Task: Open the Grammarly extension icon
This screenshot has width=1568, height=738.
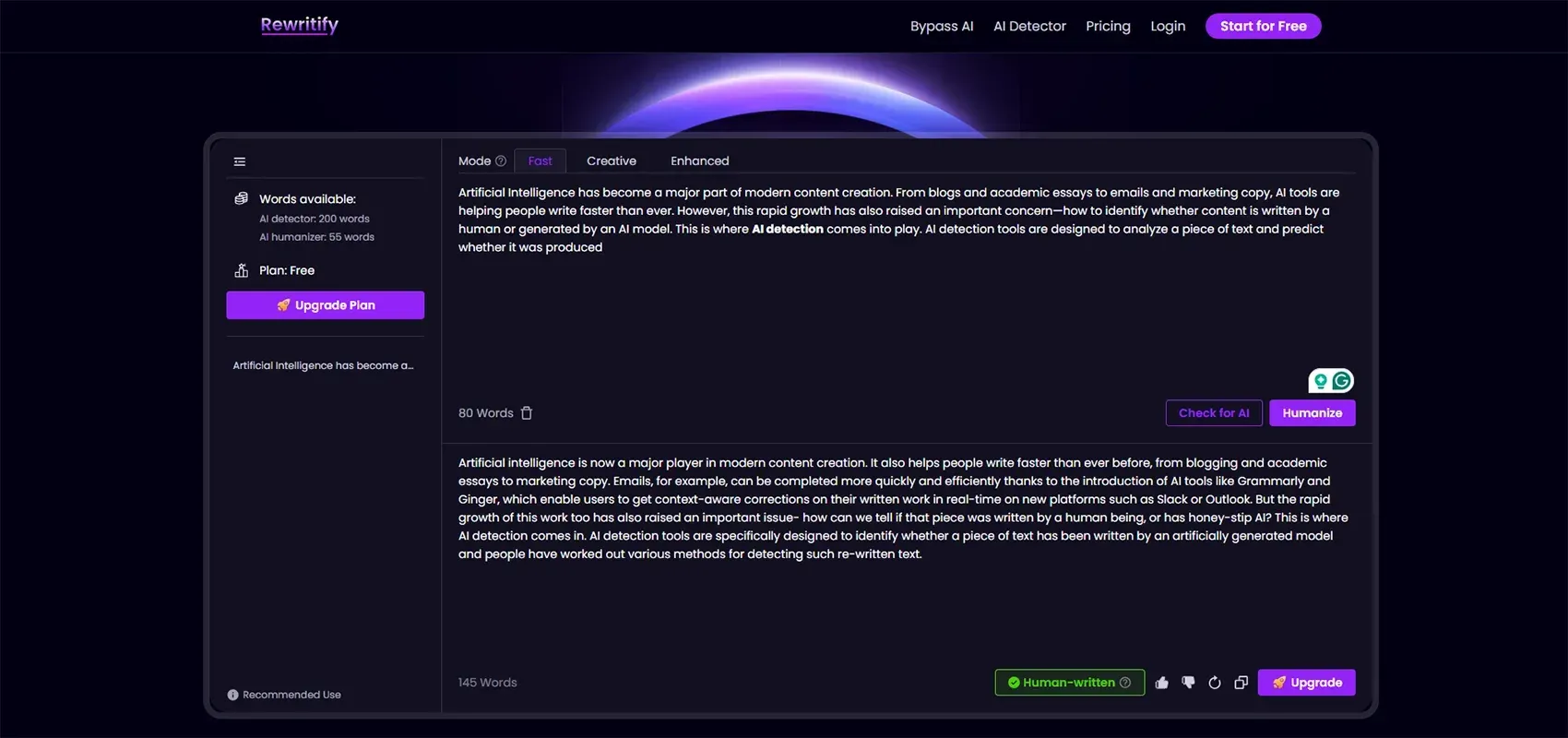Action: pos(1341,380)
